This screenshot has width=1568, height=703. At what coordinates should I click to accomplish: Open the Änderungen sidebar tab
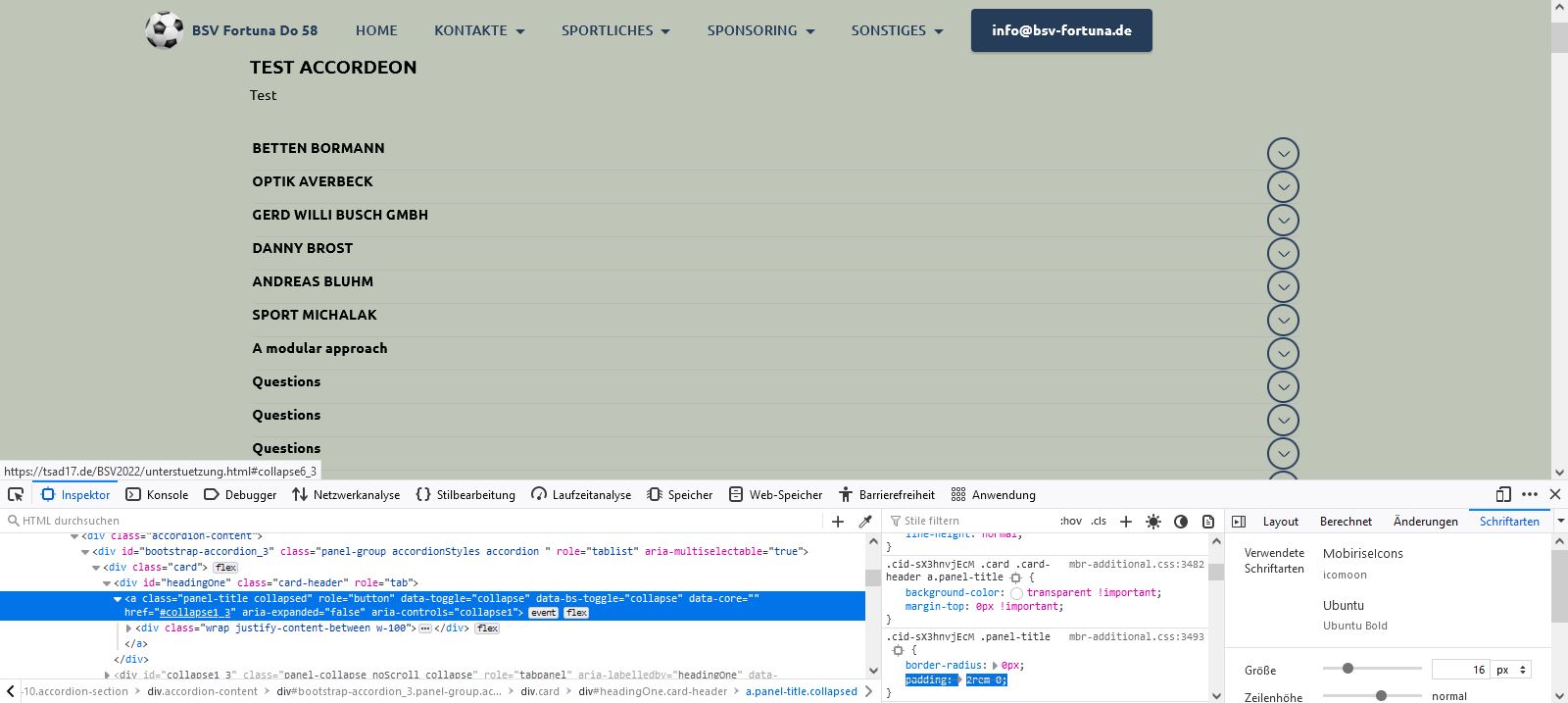click(1425, 522)
